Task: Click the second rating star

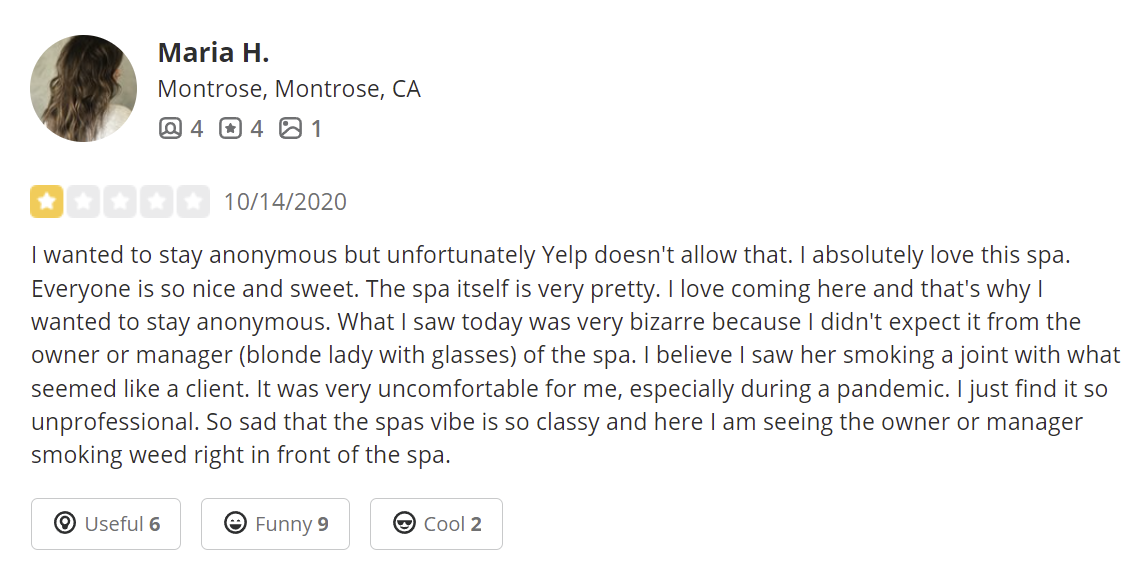Action: pyautogui.click(x=84, y=202)
